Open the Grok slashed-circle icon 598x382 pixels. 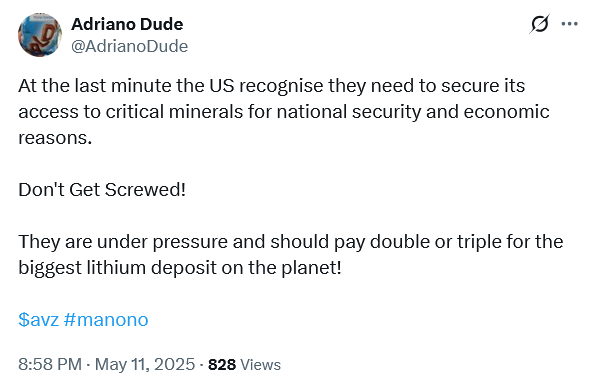tap(539, 24)
